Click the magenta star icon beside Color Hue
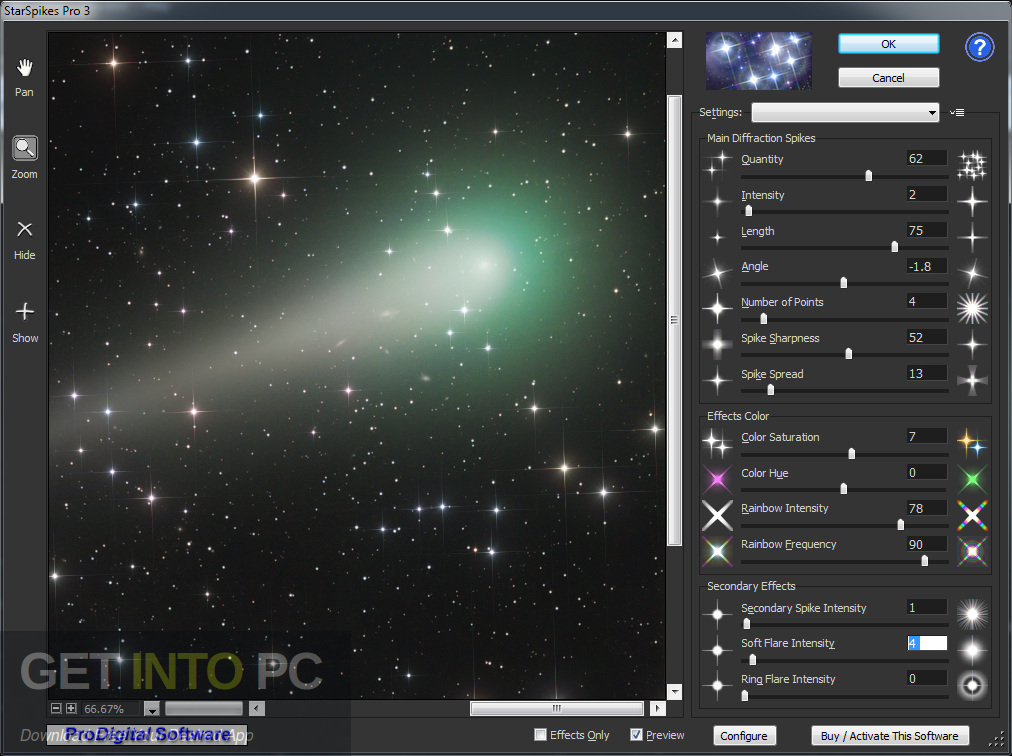This screenshot has height=756, width=1012. 718,480
